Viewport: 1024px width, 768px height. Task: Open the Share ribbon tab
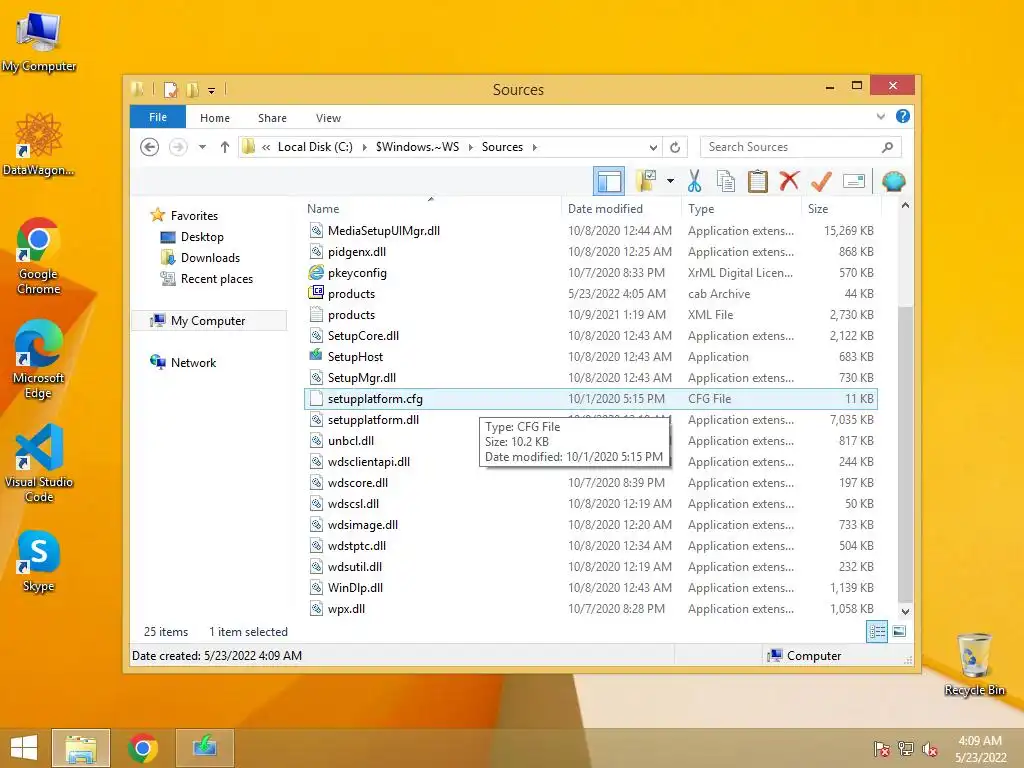(272, 118)
